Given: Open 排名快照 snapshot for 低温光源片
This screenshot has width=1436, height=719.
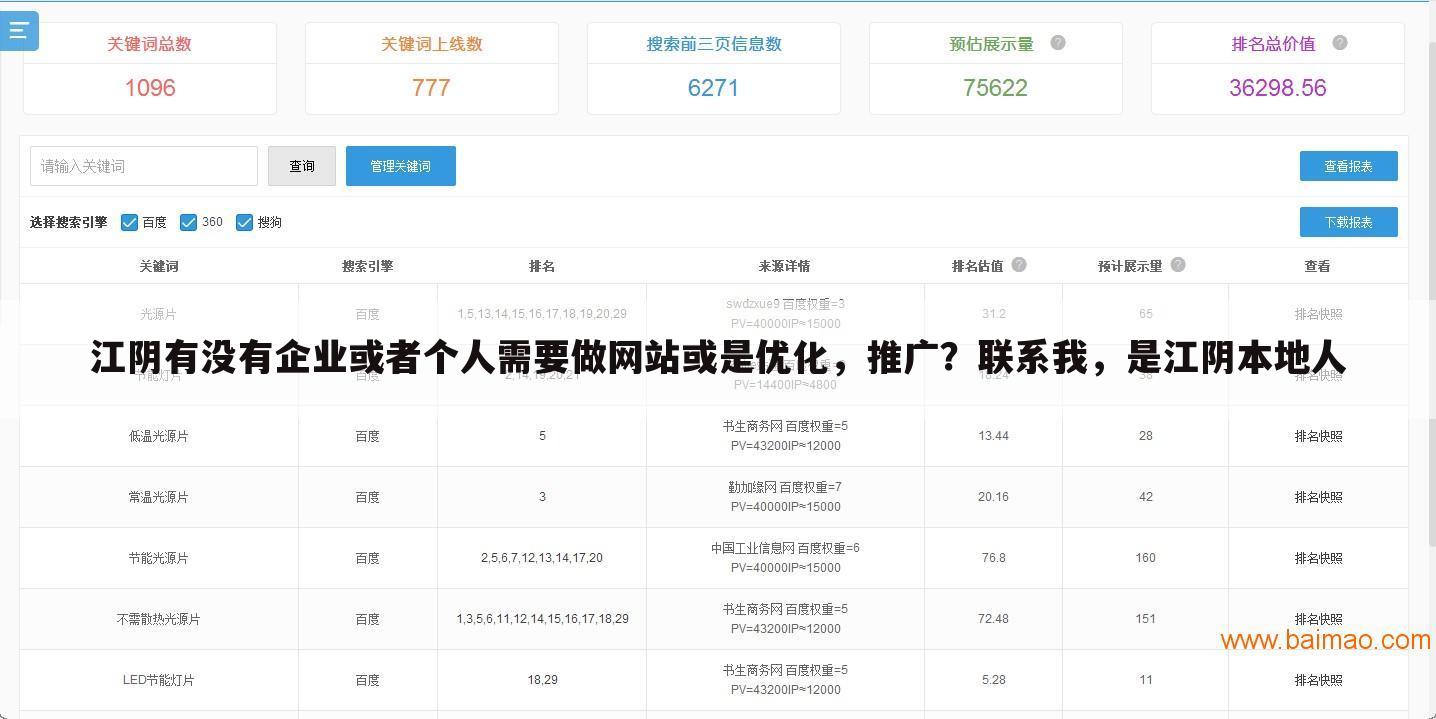Looking at the screenshot, I should [x=1317, y=436].
